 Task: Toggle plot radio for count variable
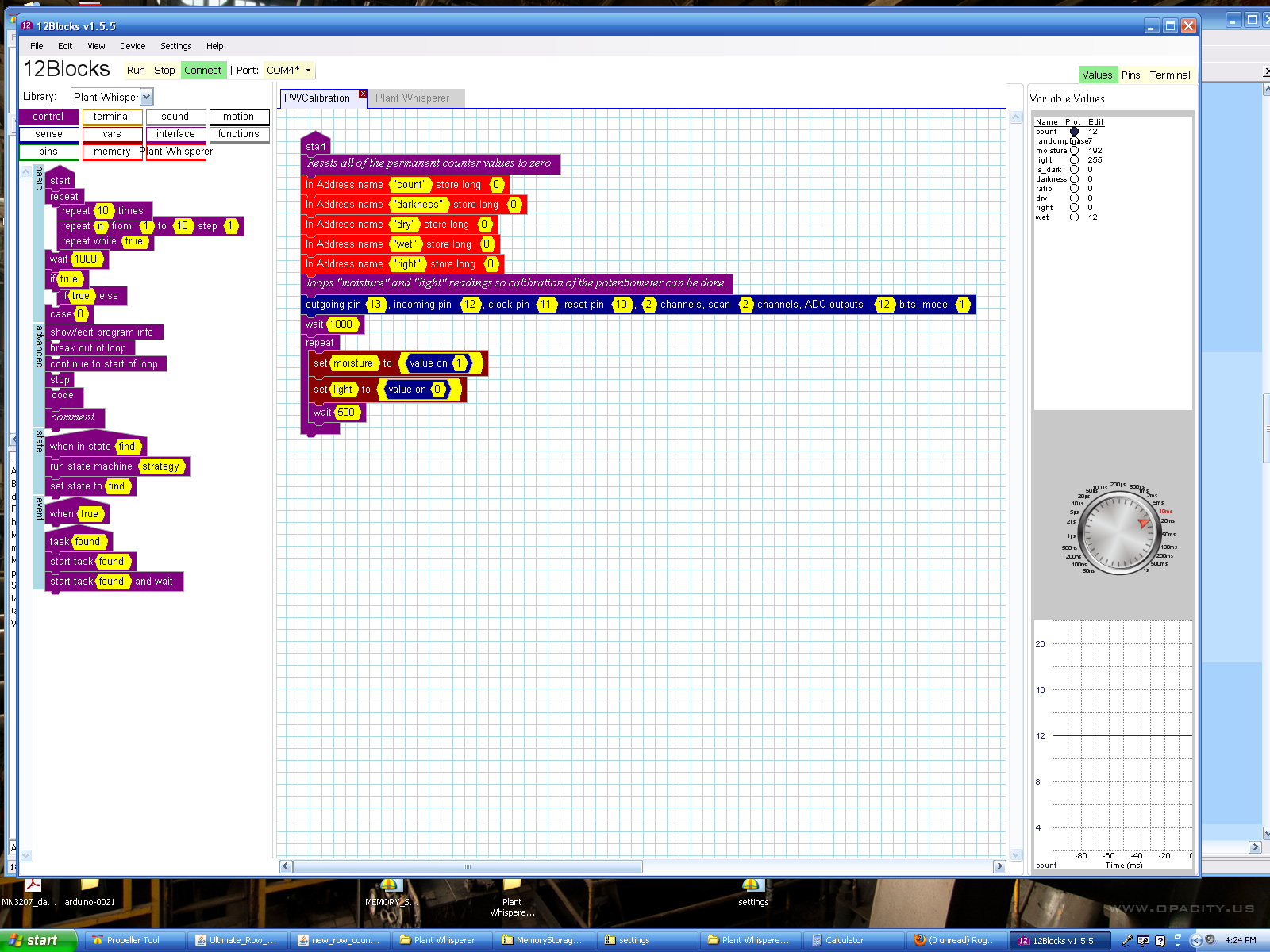click(x=1074, y=132)
